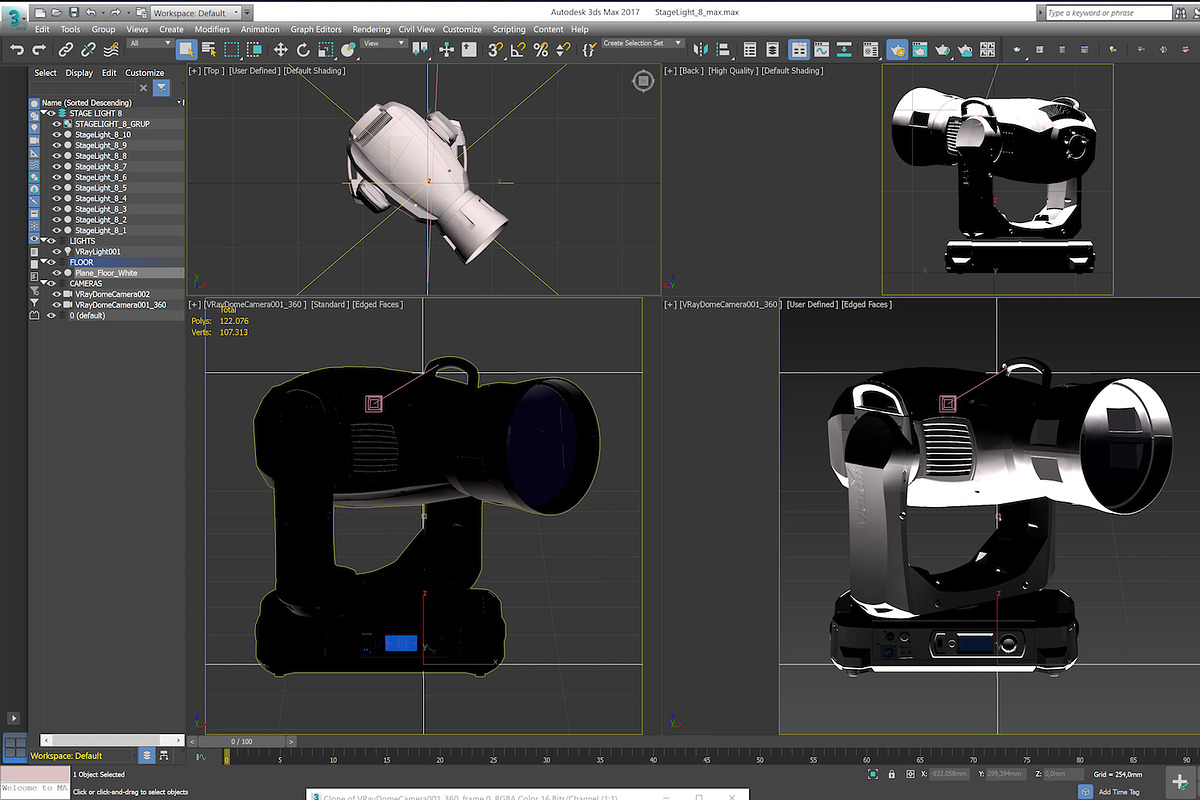
Task: Click the Align tool icon
Action: (x=723, y=49)
